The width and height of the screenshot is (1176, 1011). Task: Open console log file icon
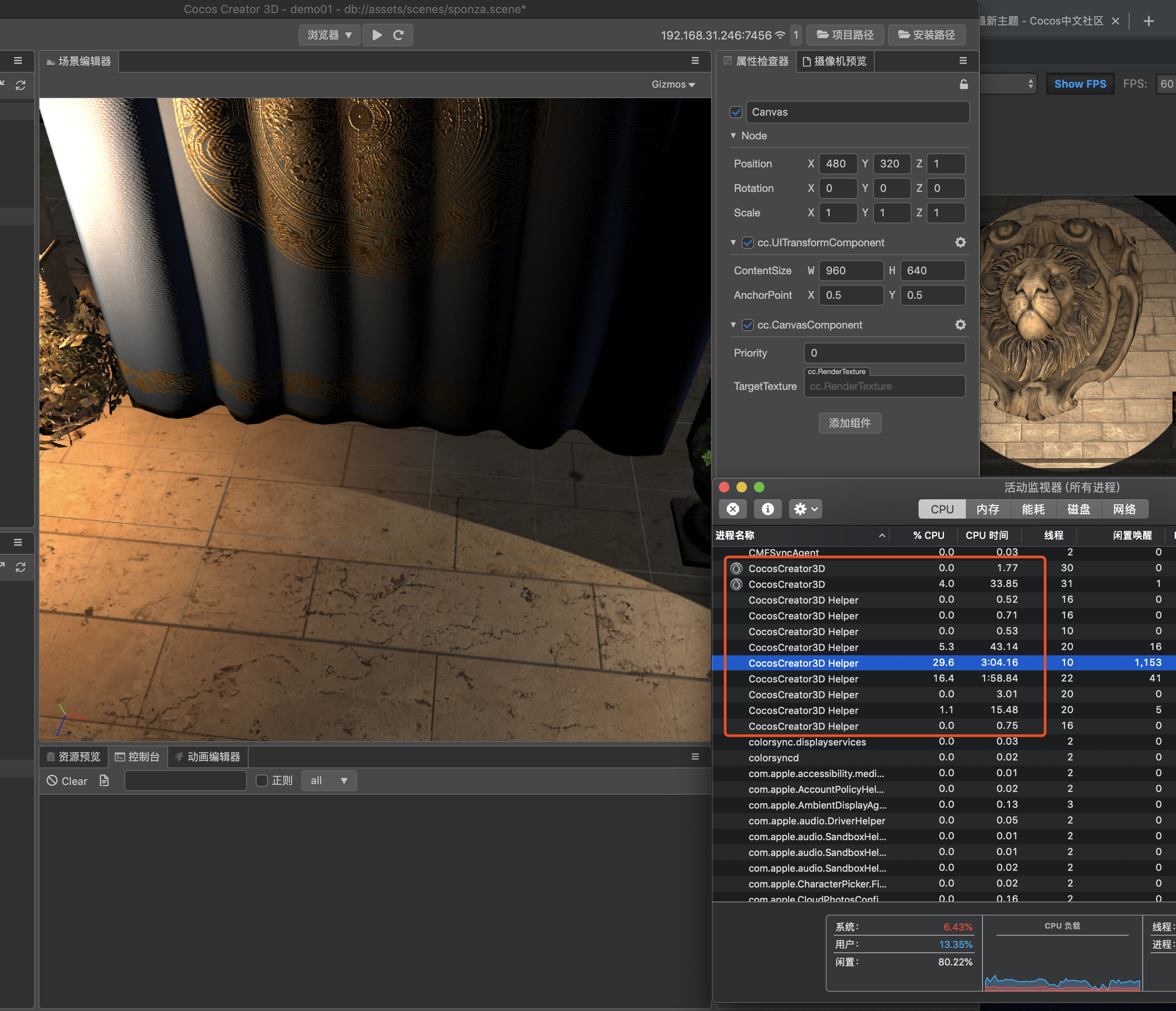tap(104, 781)
